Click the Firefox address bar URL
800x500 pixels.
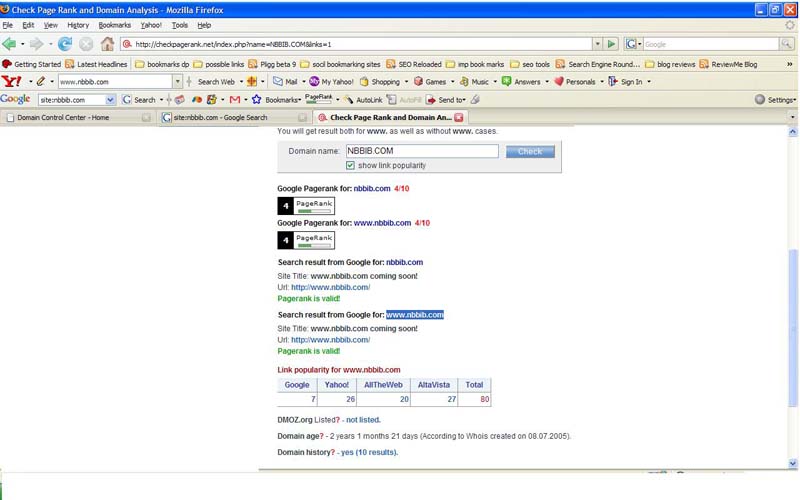(357, 44)
